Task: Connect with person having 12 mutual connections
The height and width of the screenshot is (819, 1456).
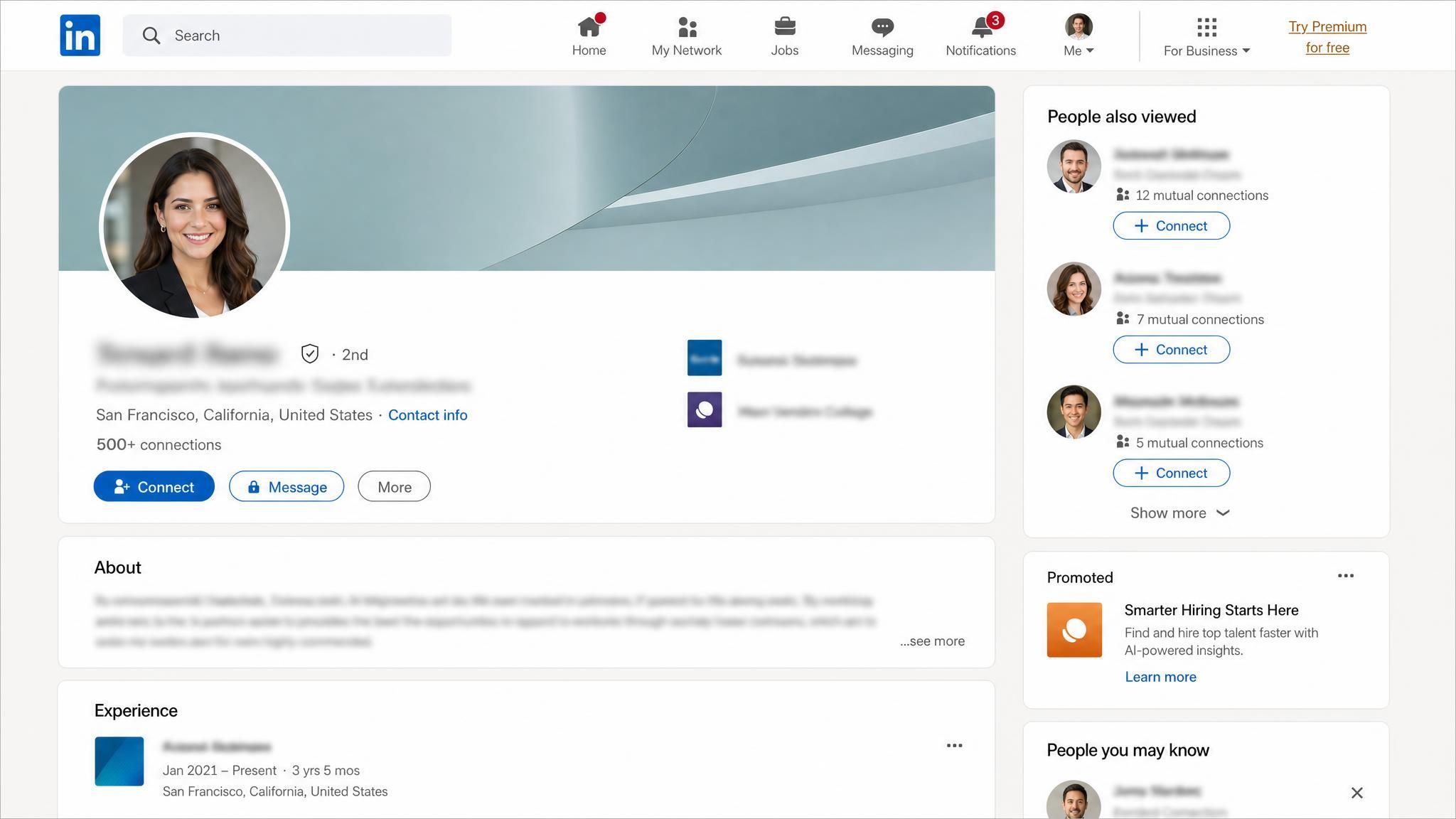Action: (1171, 226)
